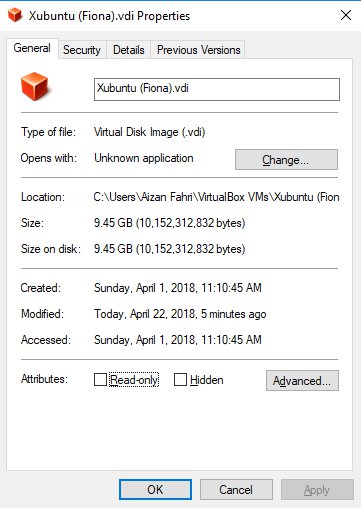Enable the Read-only checkbox

[100, 380]
